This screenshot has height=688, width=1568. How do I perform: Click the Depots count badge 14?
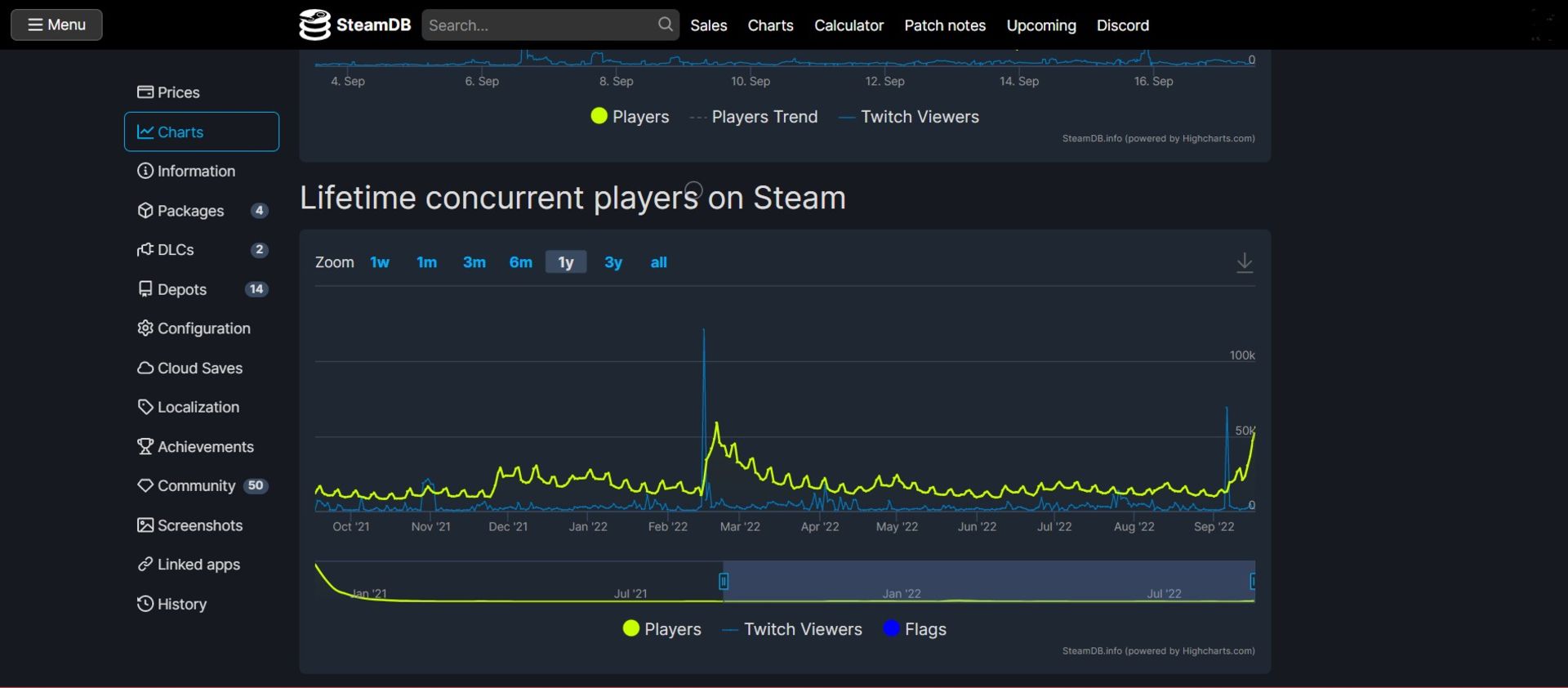pyautogui.click(x=256, y=289)
